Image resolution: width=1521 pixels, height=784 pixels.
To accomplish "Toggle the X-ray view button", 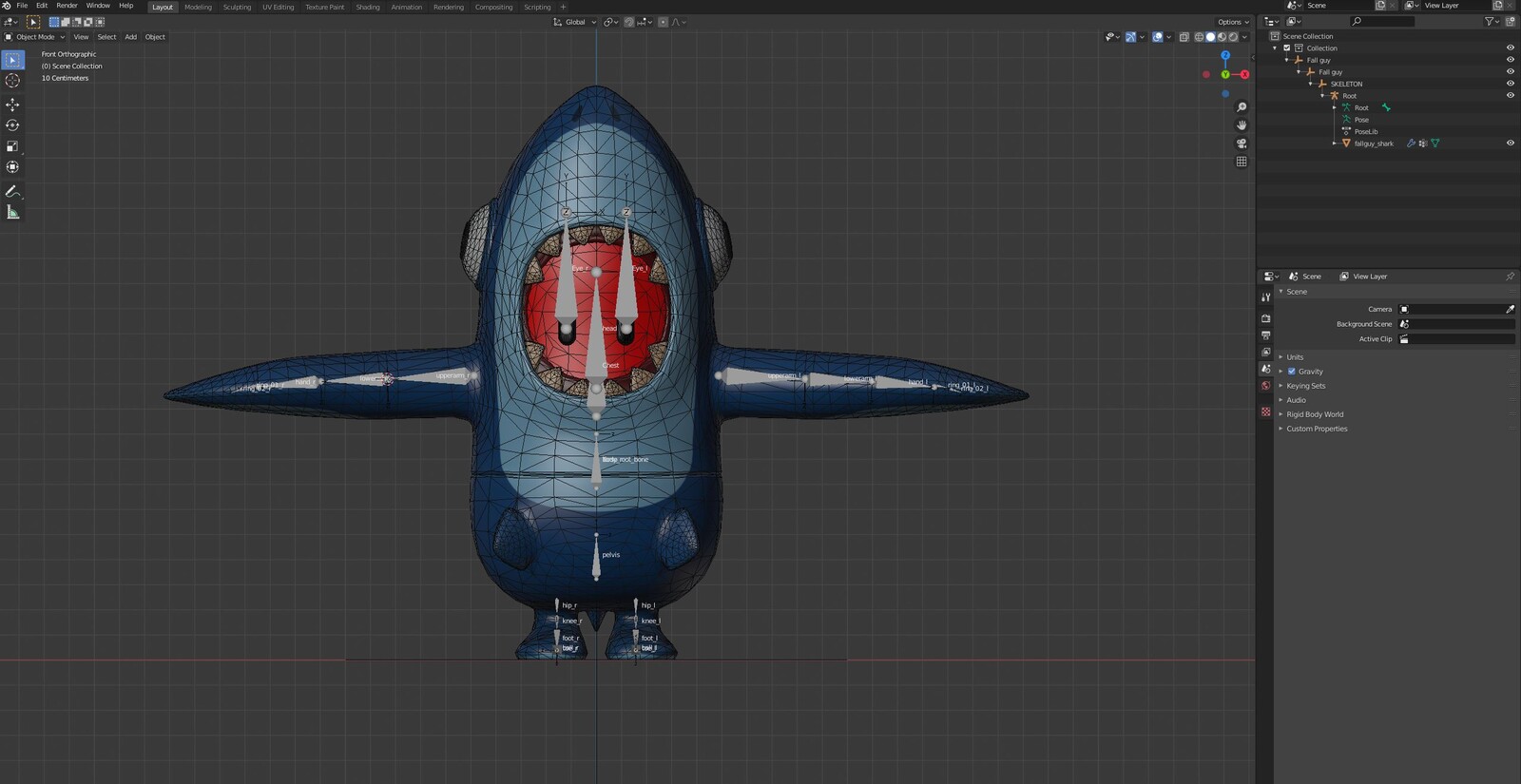I will [x=1184, y=37].
